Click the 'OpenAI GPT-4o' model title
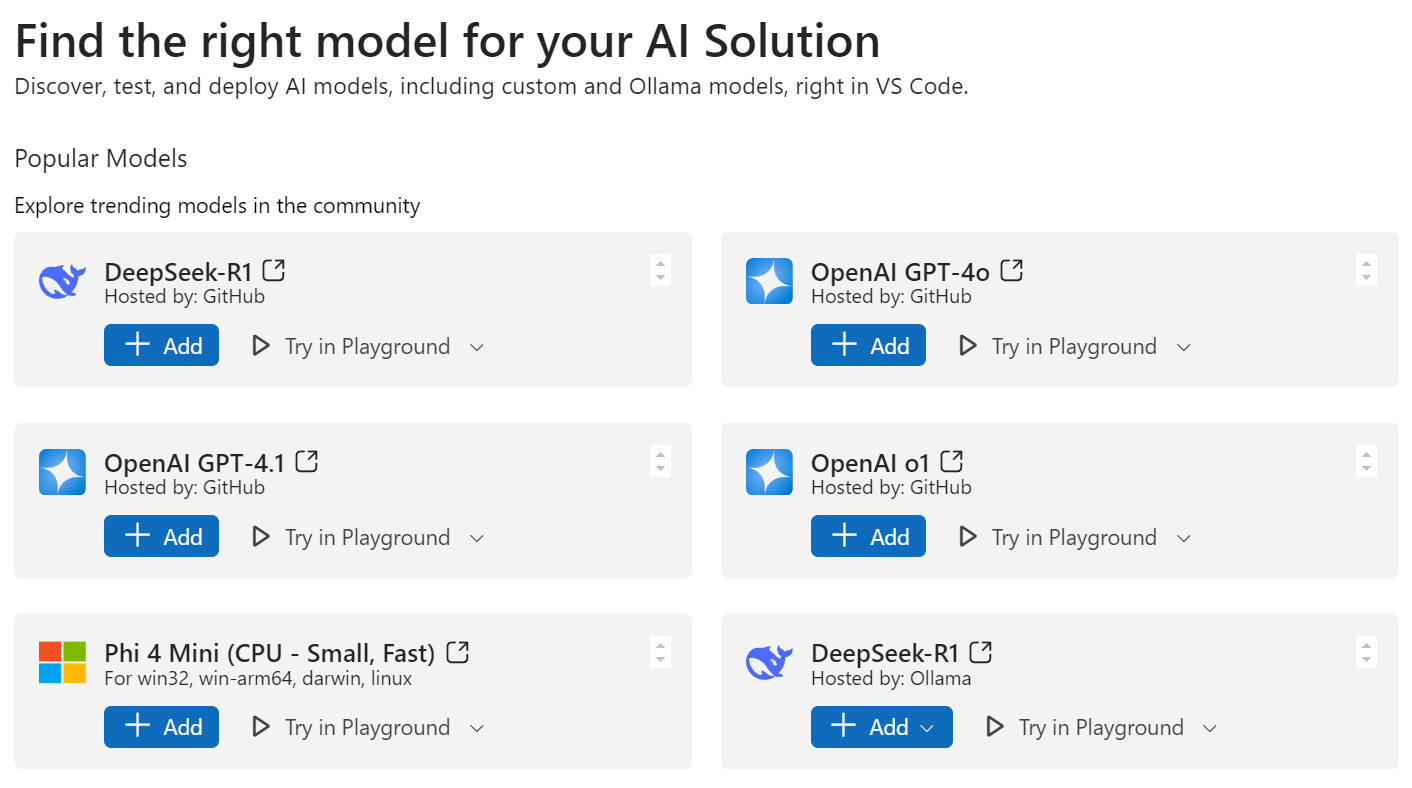This screenshot has height=788, width=1412. tap(900, 272)
